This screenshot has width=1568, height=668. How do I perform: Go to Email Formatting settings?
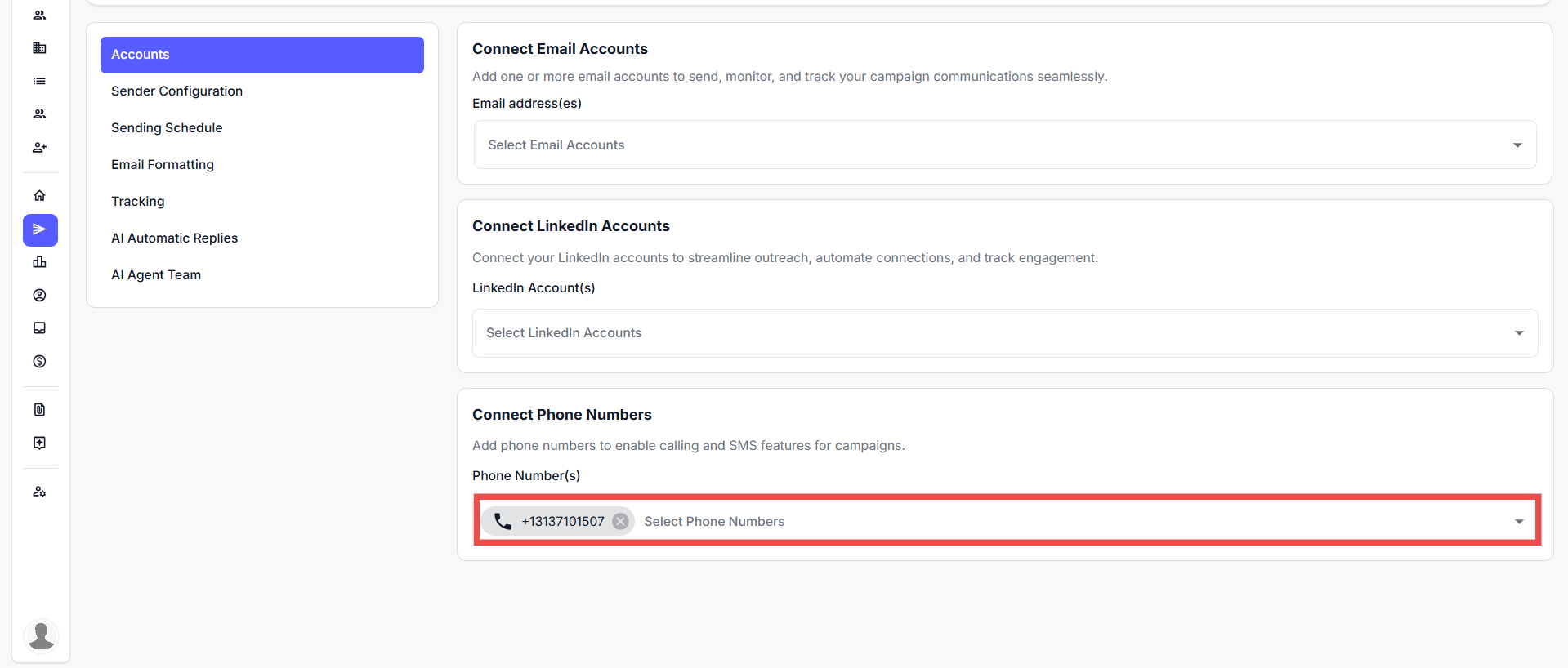pos(163,165)
